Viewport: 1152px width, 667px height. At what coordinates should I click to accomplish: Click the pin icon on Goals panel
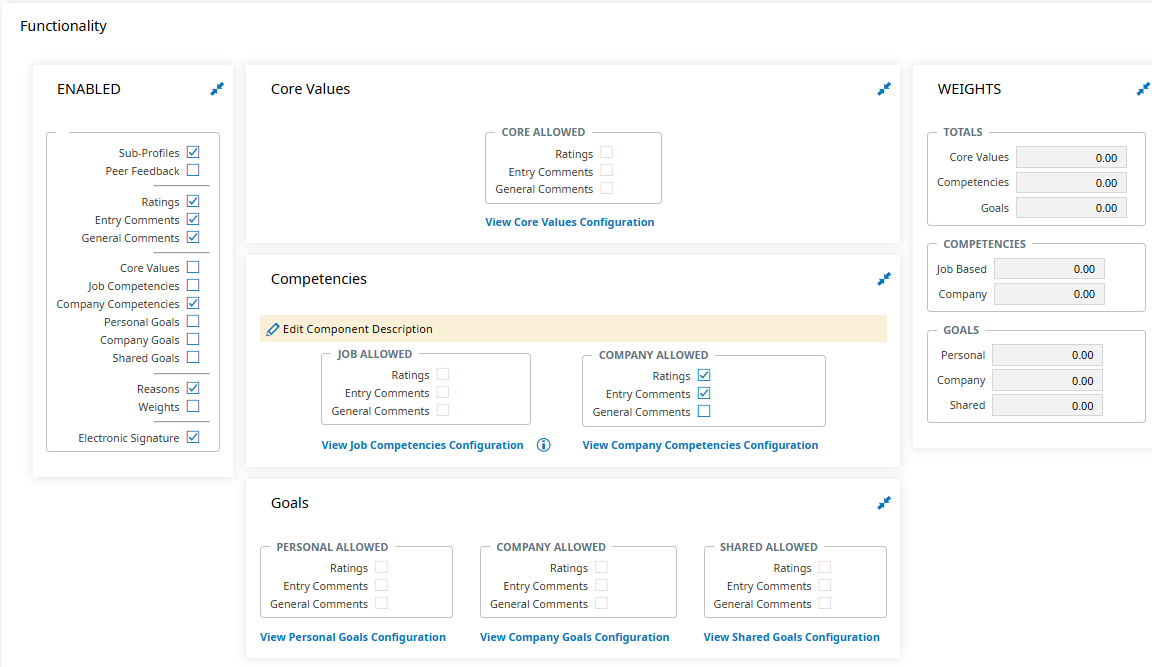[884, 503]
